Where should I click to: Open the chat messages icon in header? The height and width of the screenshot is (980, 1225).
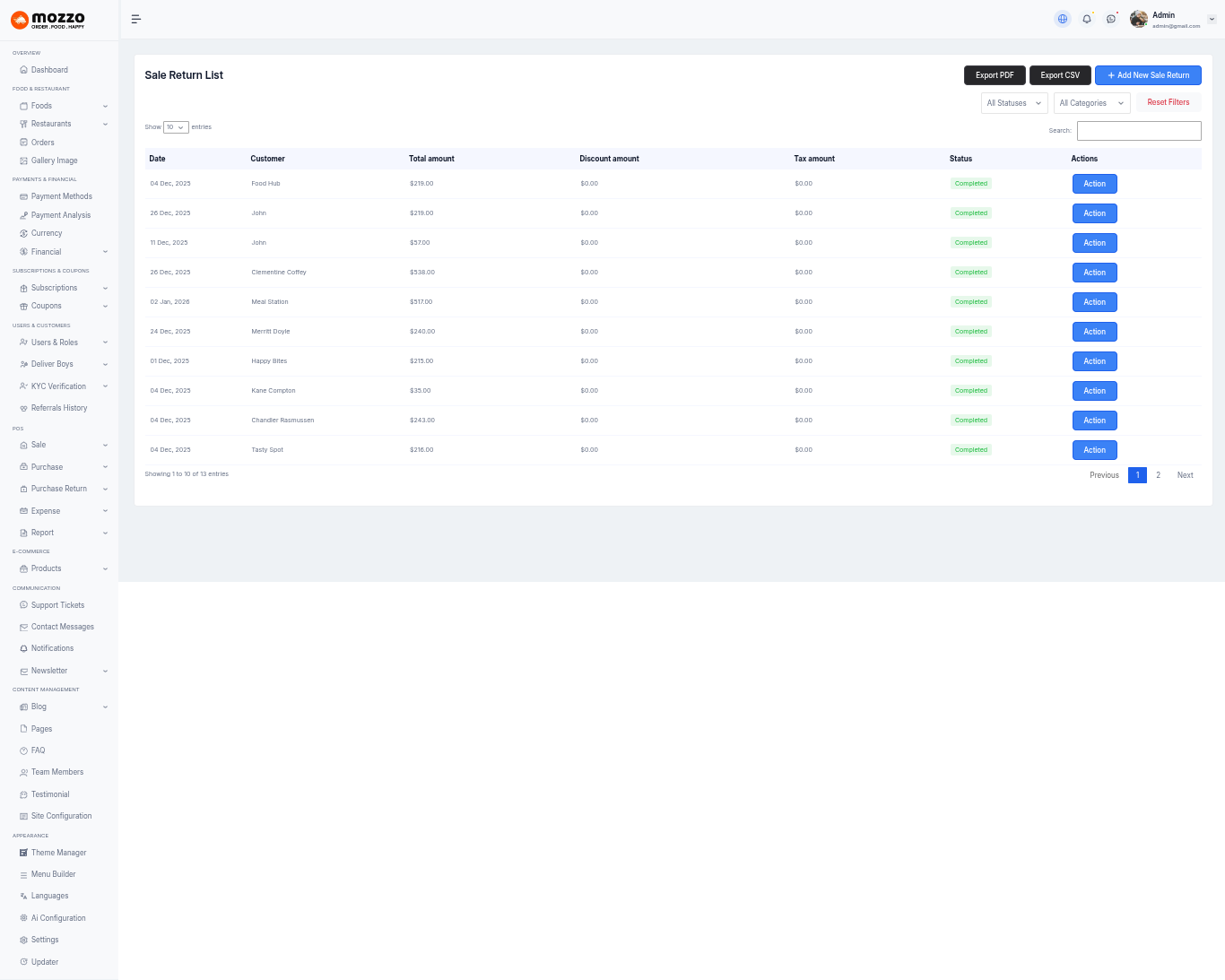point(1111,19)
